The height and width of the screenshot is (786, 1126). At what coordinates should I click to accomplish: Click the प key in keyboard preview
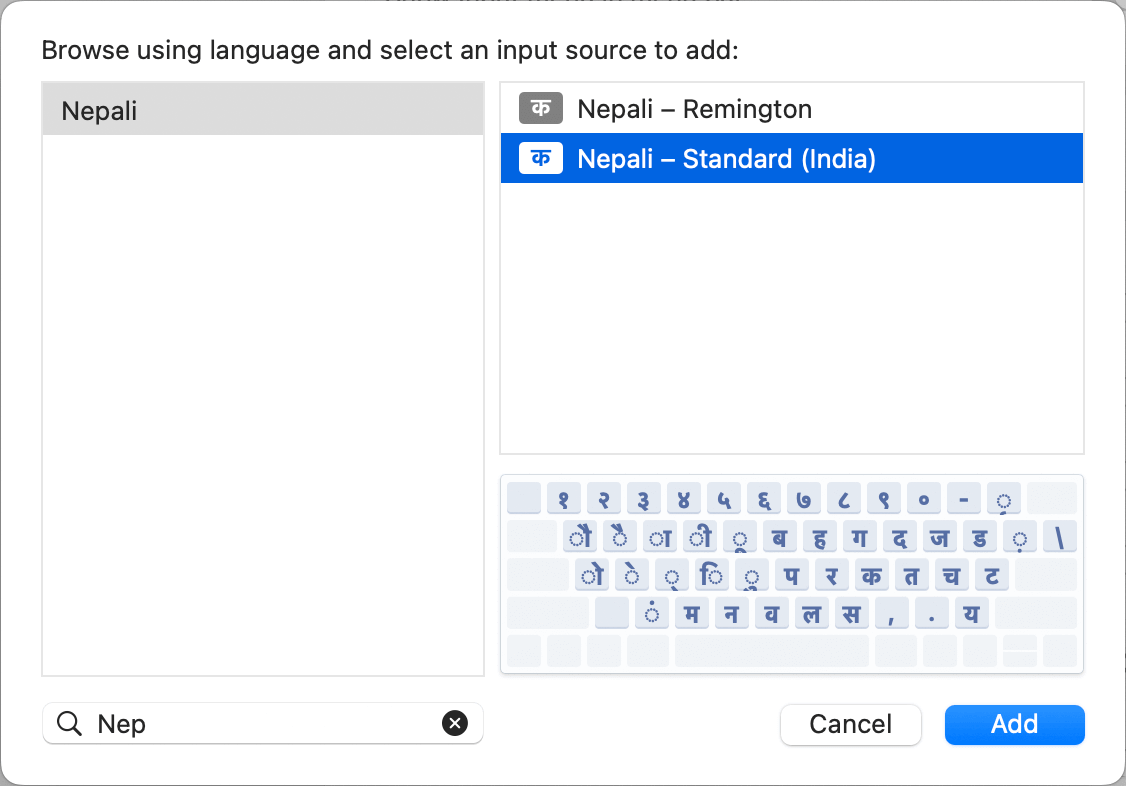click(791, 575)
